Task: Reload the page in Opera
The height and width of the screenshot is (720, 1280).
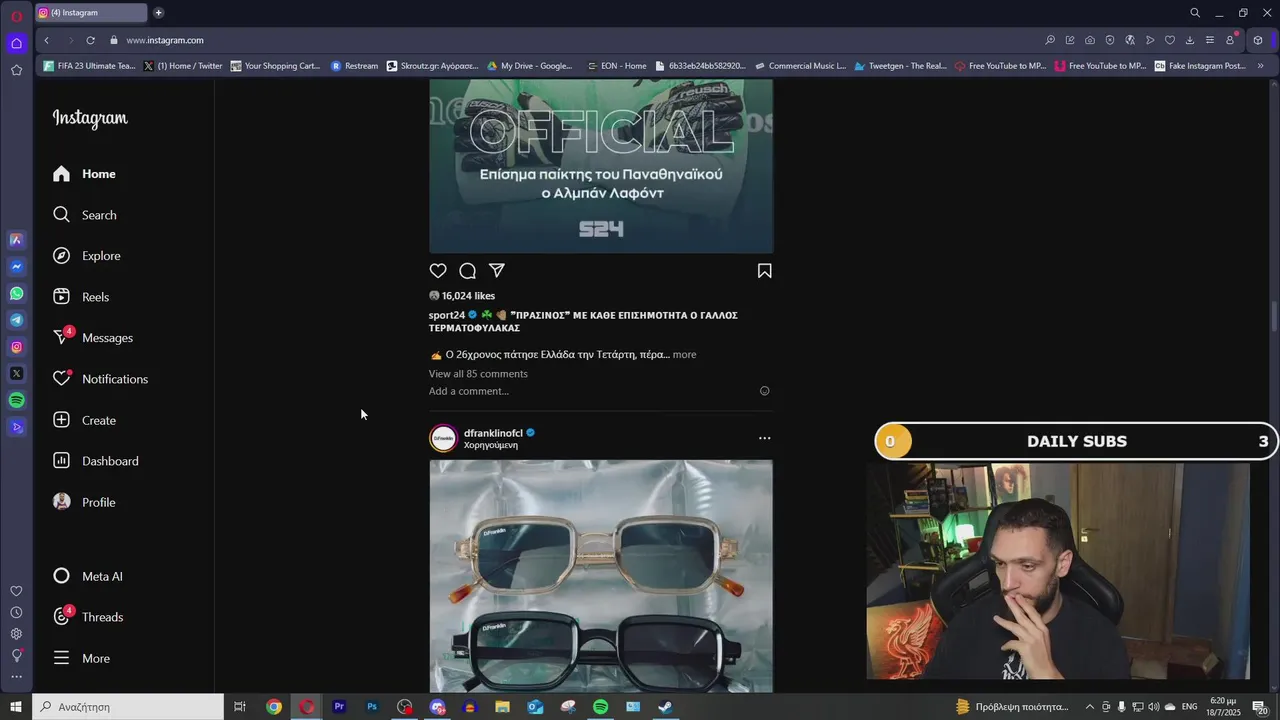Action: [x=90, y=40]
